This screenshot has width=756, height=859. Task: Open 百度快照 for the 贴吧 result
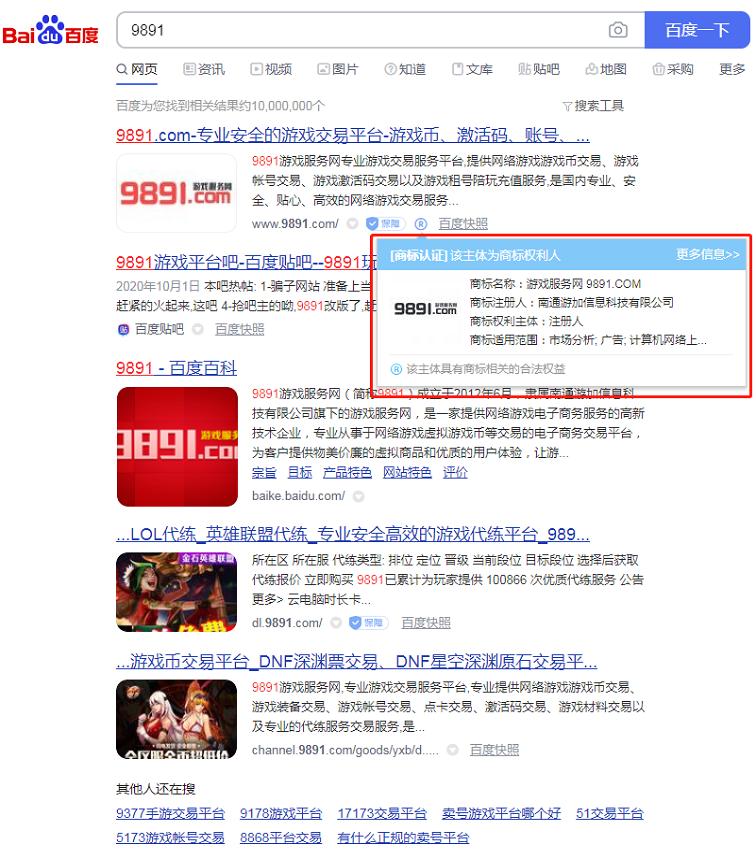click(x=239, y=329)
